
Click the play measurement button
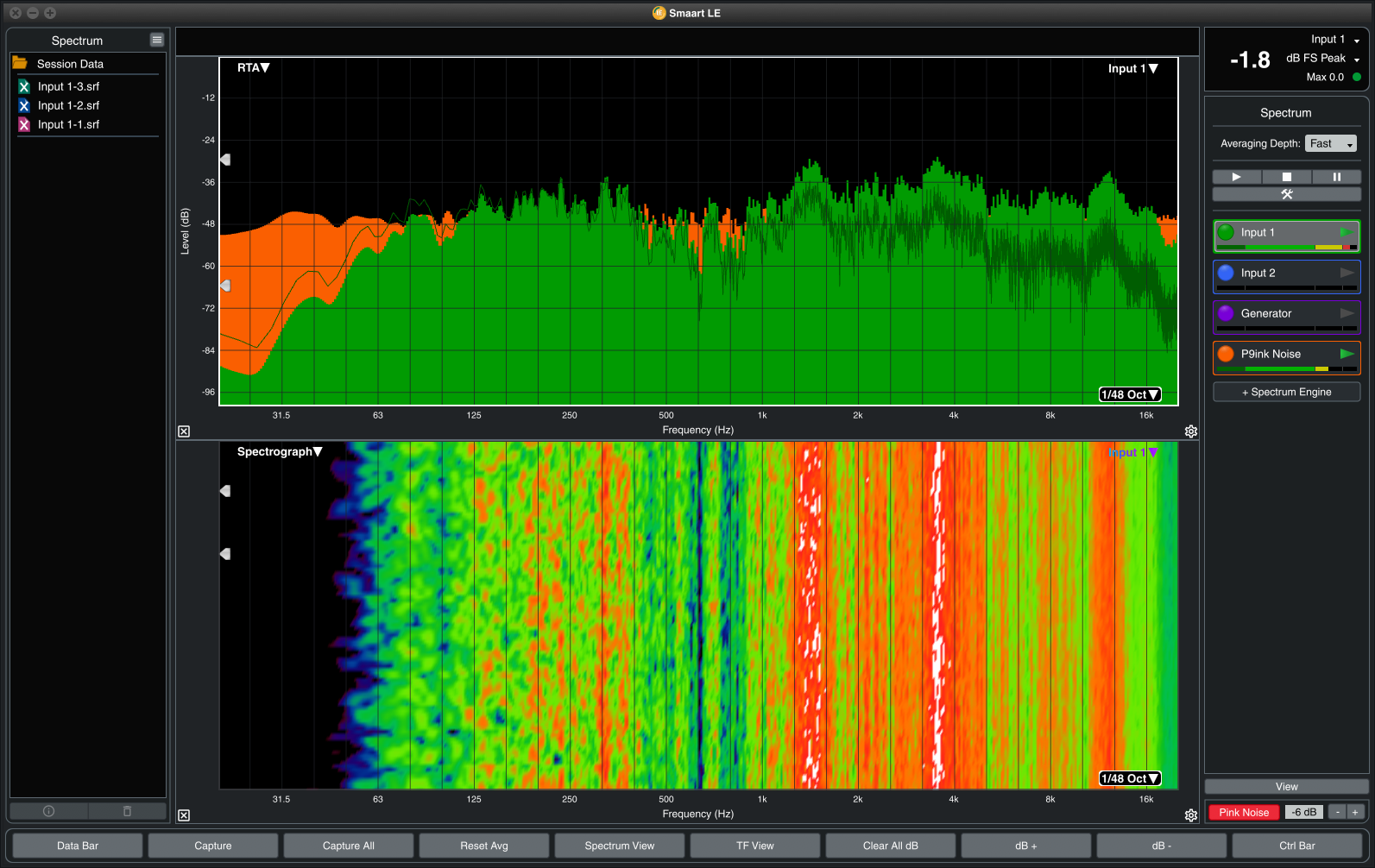coord(1236,177)
